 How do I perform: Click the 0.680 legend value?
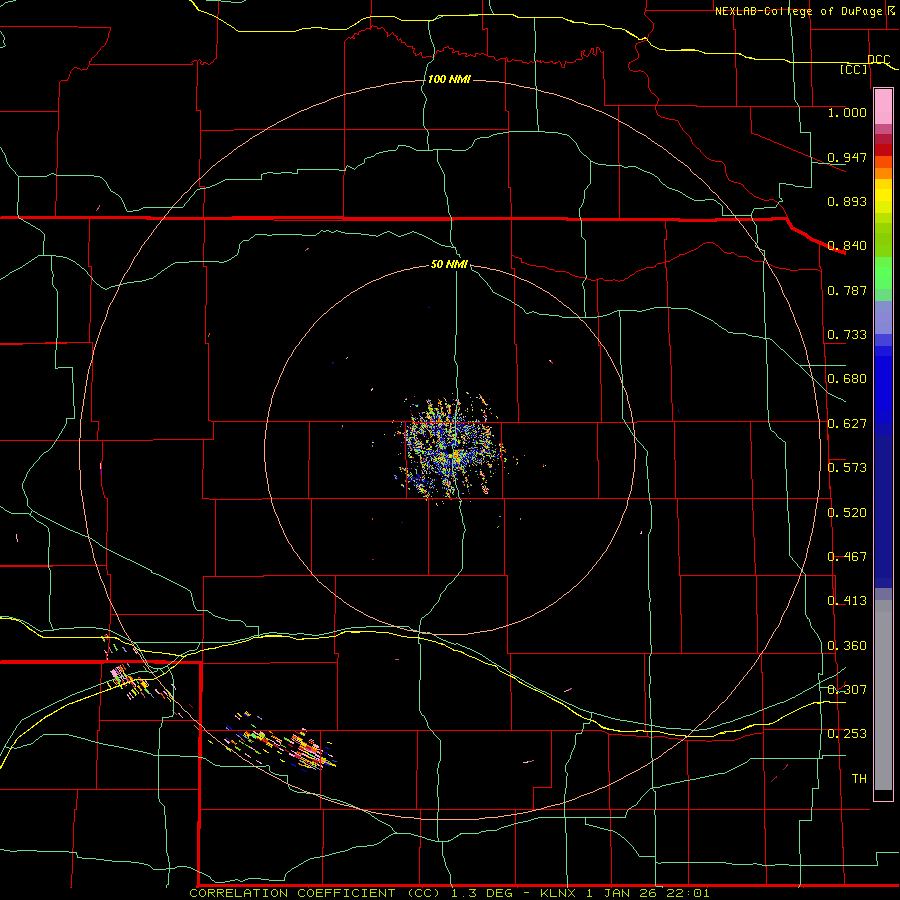(x=847, y=379)
